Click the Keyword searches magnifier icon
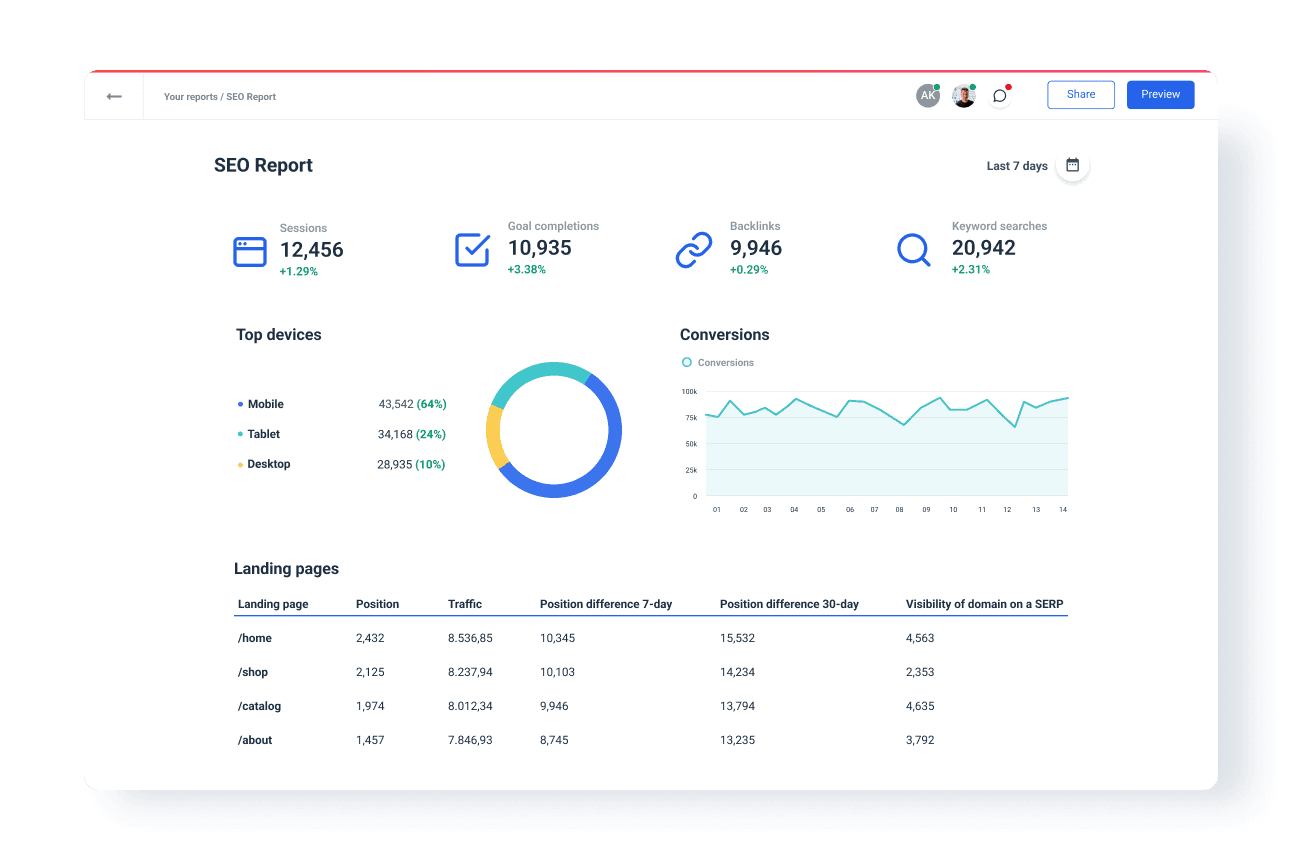Screen dimensions: 1300x860 pos(914,250)
